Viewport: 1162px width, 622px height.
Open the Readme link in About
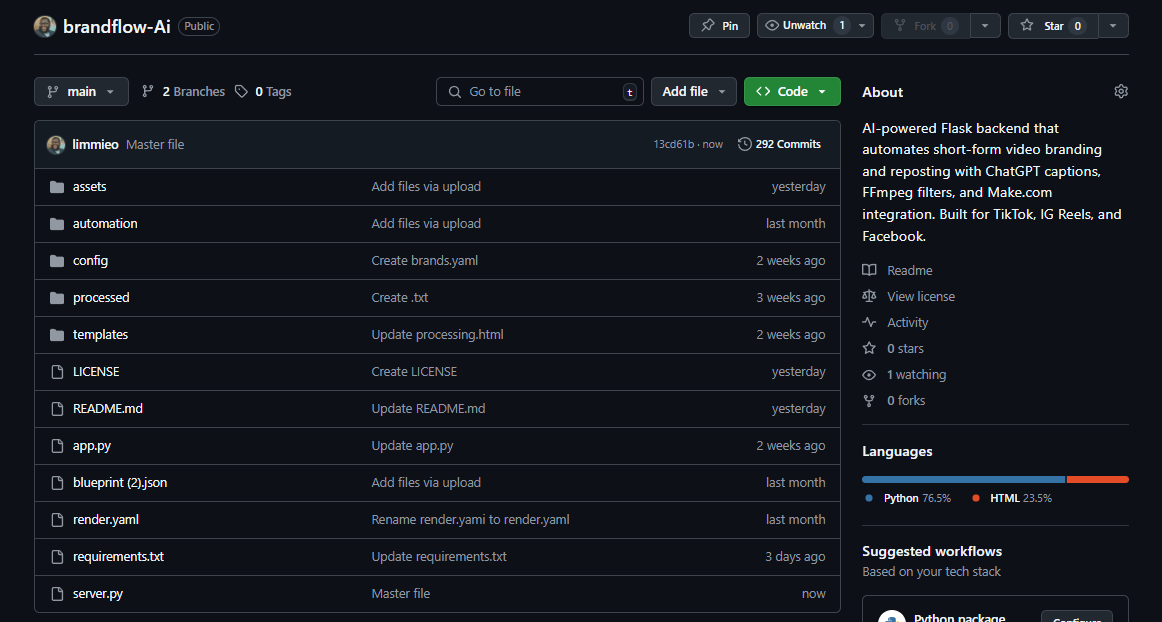(909, 271)
